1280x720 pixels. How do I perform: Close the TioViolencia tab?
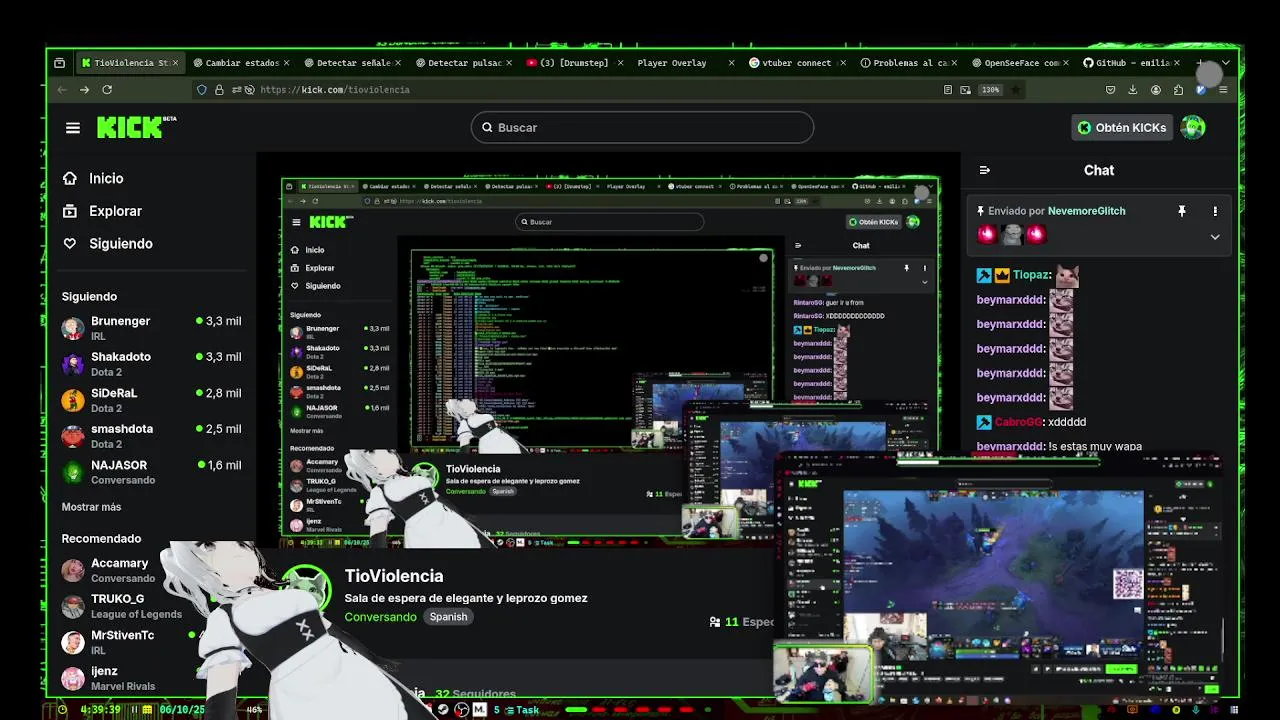point(175,63)
